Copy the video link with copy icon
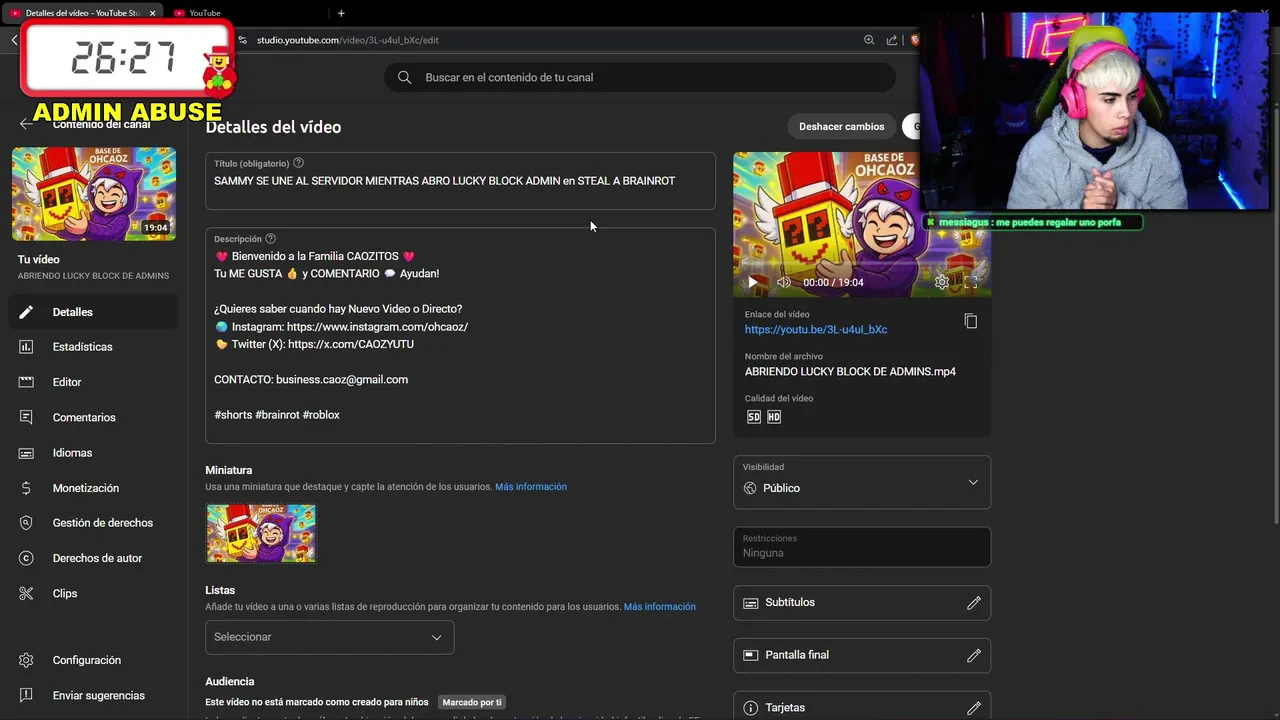1280x720 pixels. click(x=970, y=321)
